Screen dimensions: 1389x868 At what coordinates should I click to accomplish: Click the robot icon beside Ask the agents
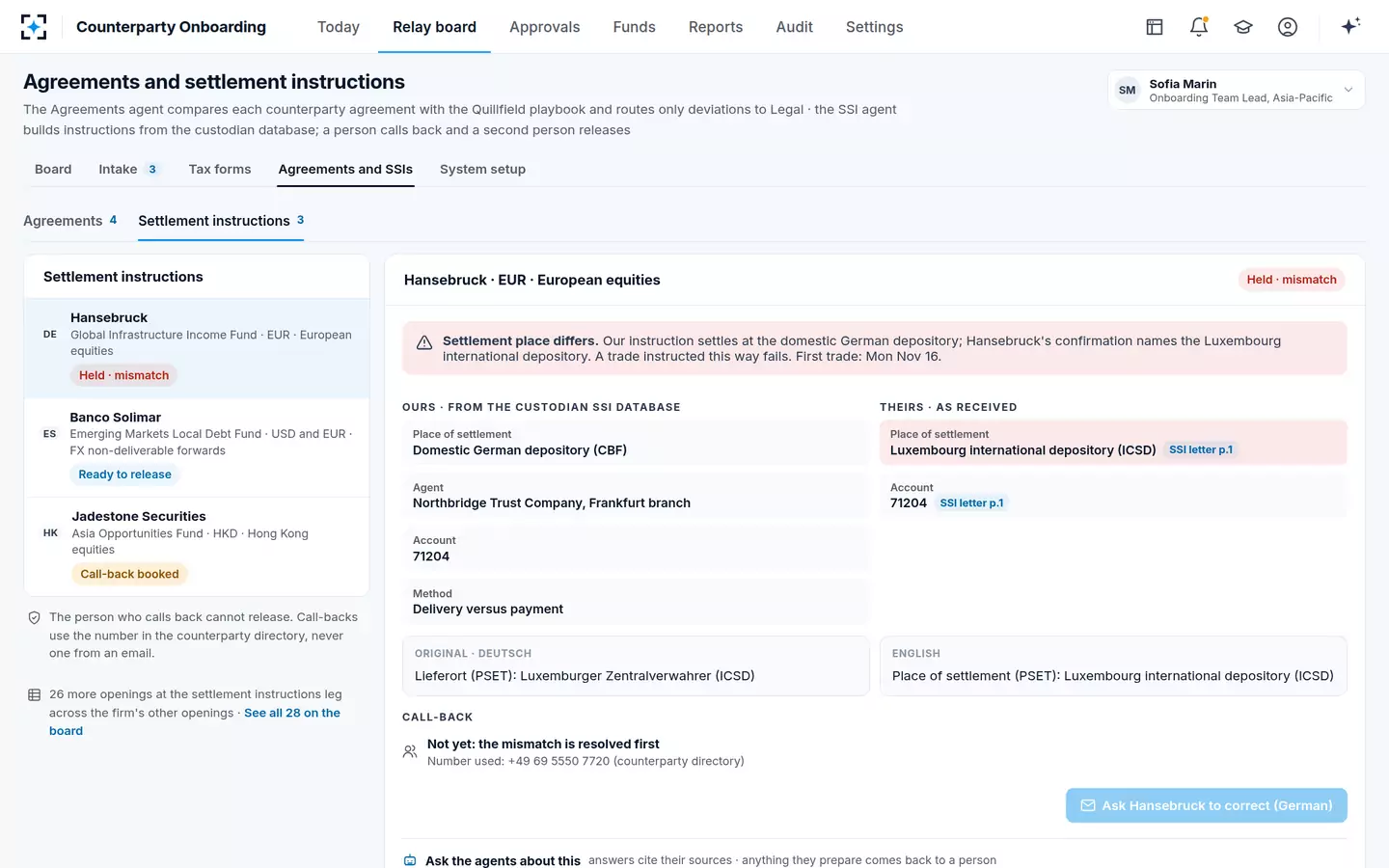tap(410, 860)
